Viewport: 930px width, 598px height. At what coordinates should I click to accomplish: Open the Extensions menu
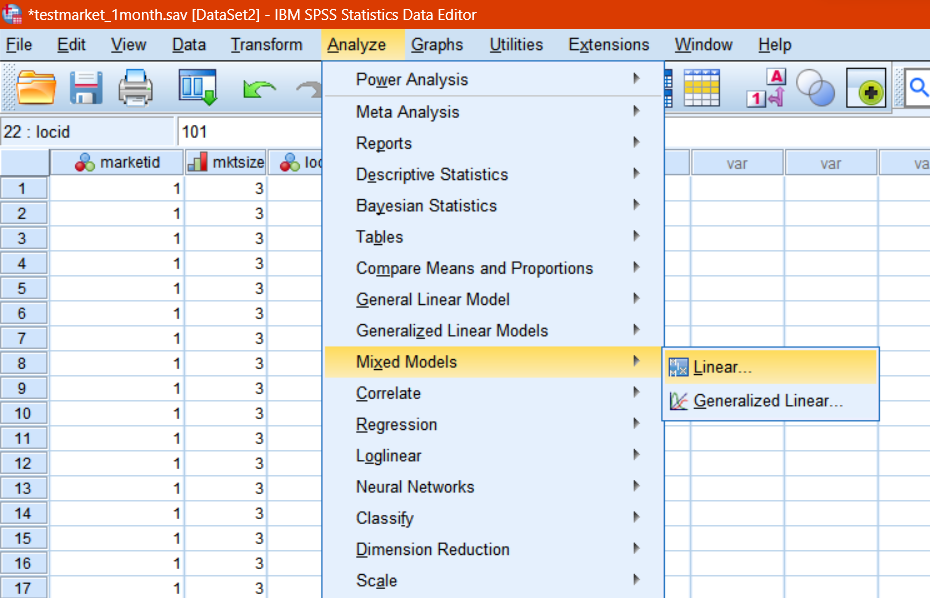pyautogui.click(x=609, y=44)
